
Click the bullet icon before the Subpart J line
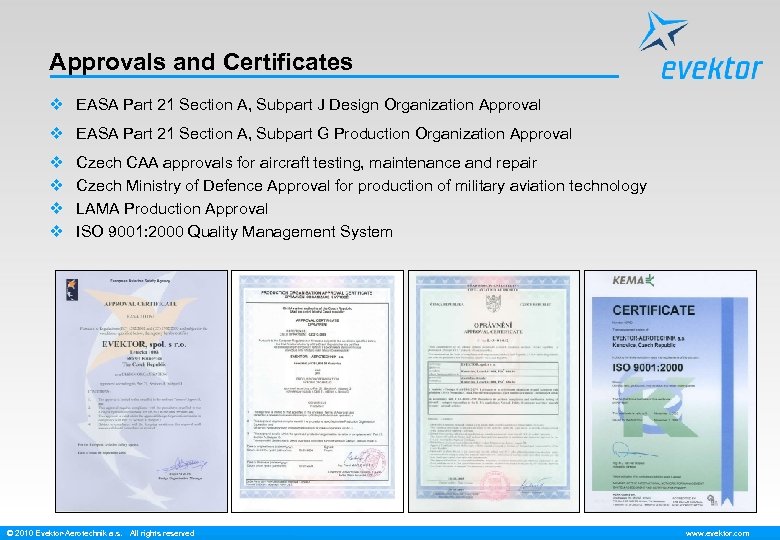[x=57, y=104]
